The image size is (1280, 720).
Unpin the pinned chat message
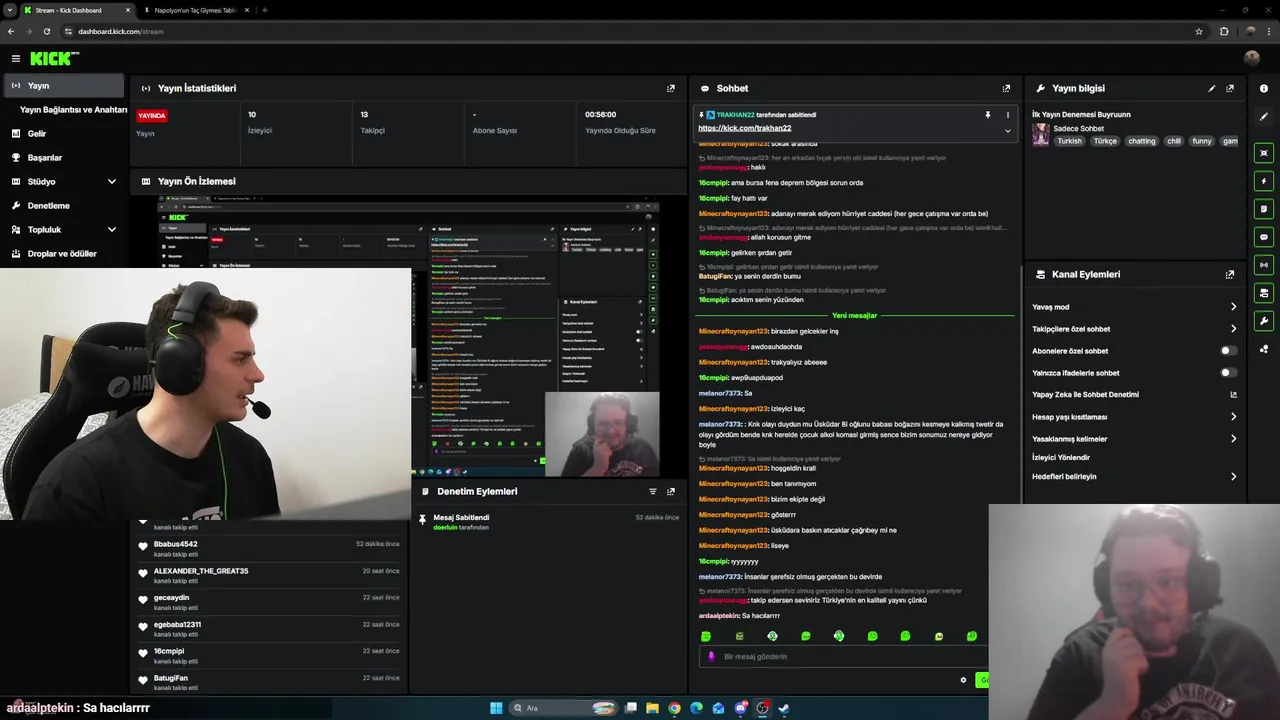[x=988, y=115]
